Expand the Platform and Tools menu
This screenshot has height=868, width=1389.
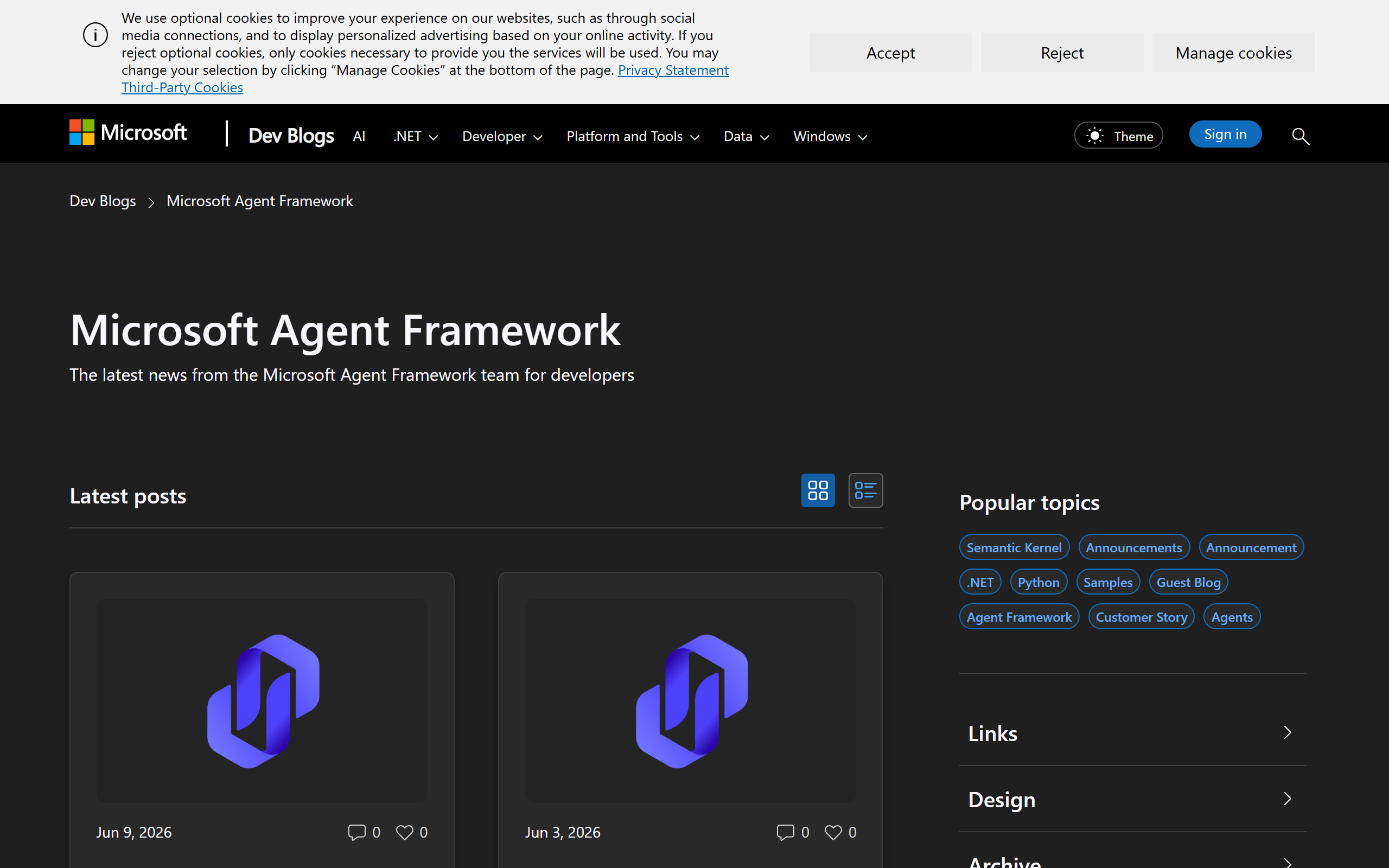(633, 136)
